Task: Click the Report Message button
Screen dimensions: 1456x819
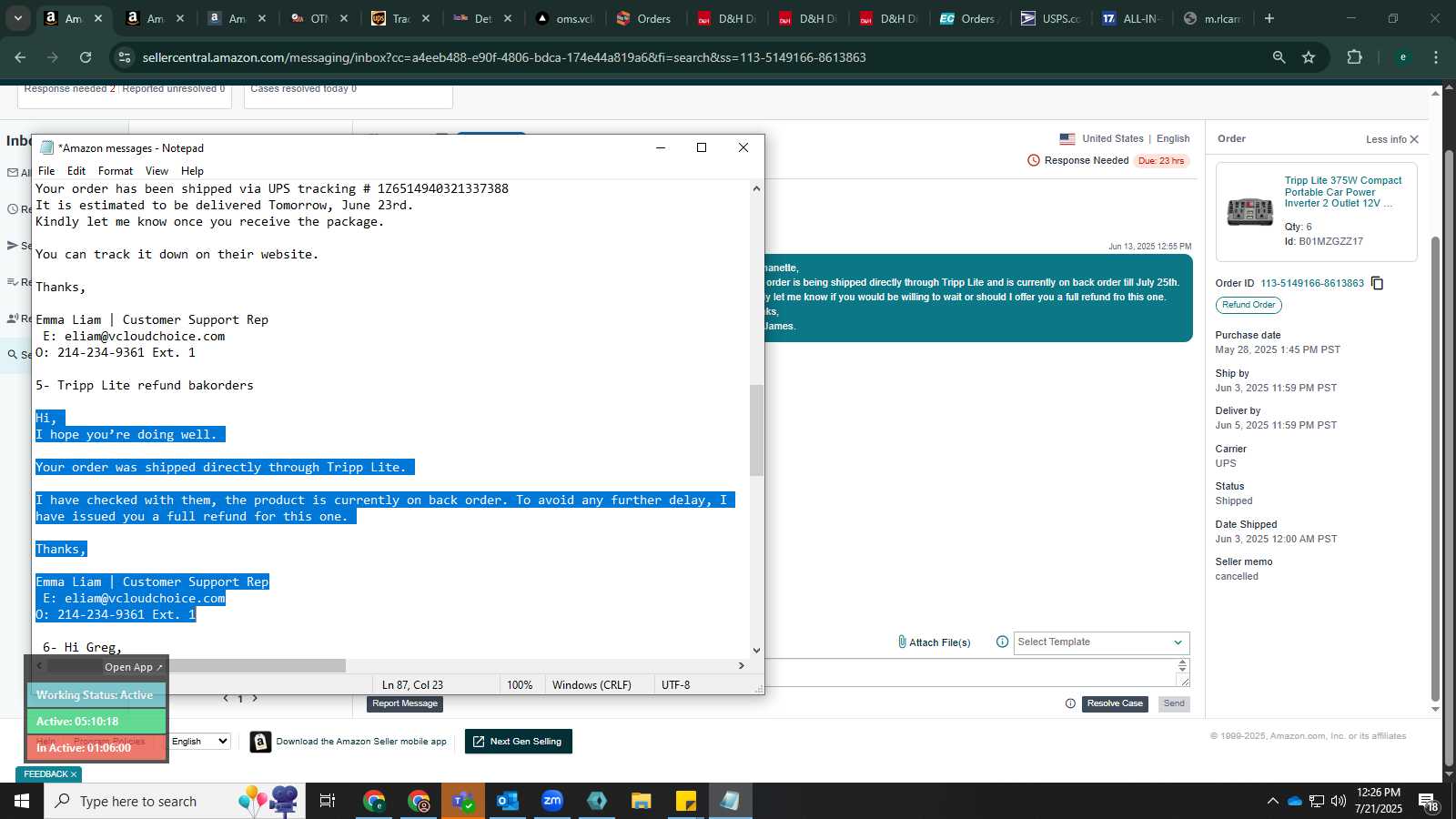Action: pyautogui.click(x=405, y=703)
